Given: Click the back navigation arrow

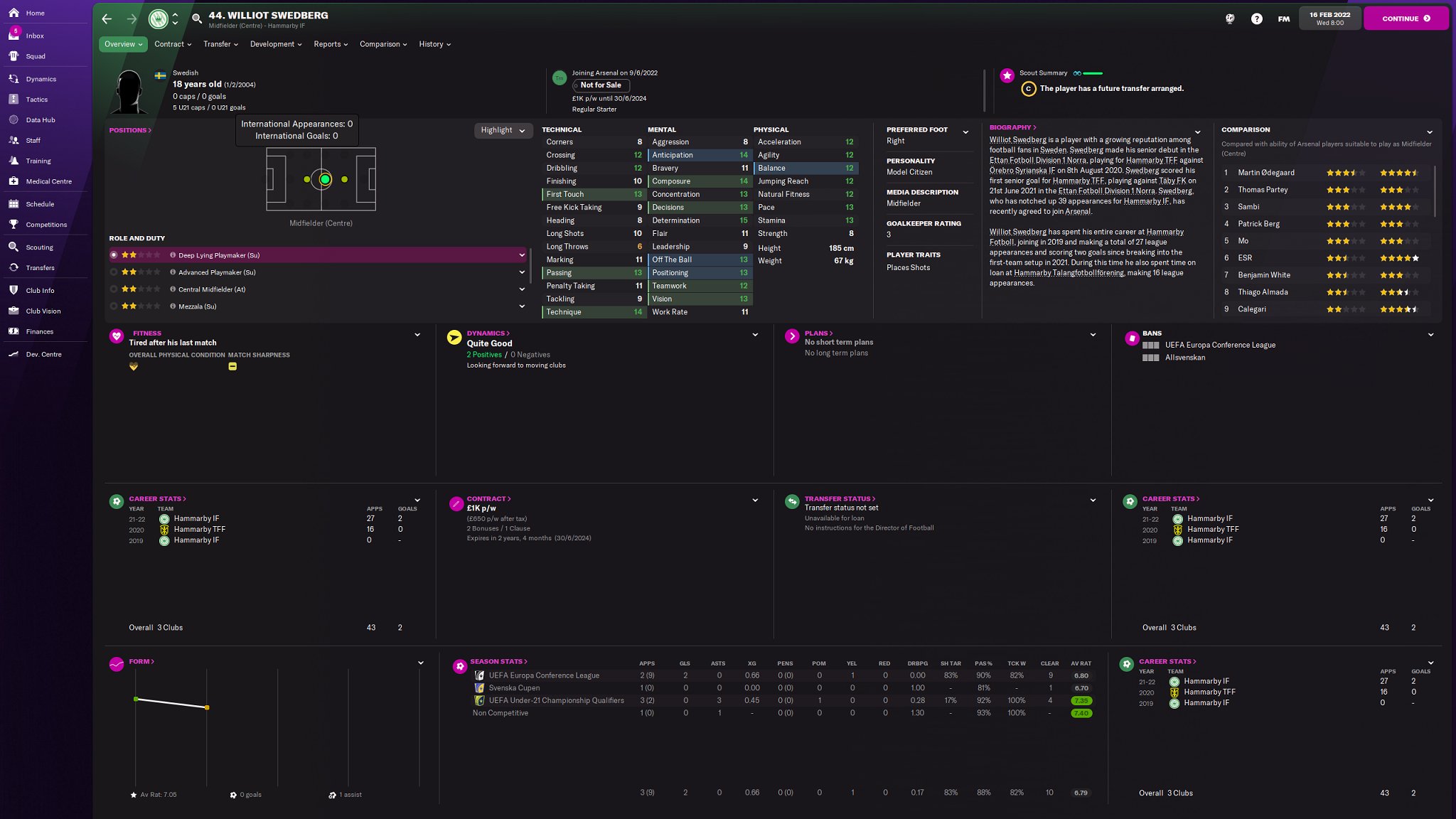Looking at the screenshot, I should coord(107,19).
